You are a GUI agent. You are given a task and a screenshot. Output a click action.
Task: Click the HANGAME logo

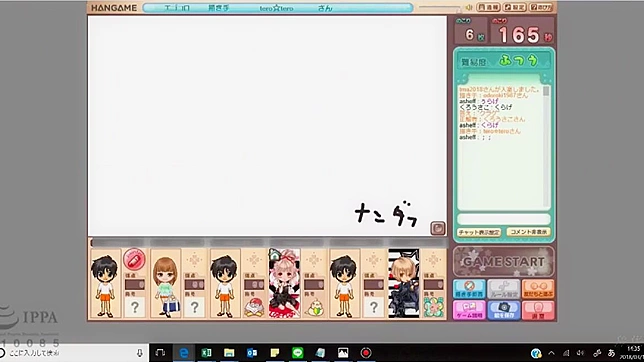(x=114, y=8)
